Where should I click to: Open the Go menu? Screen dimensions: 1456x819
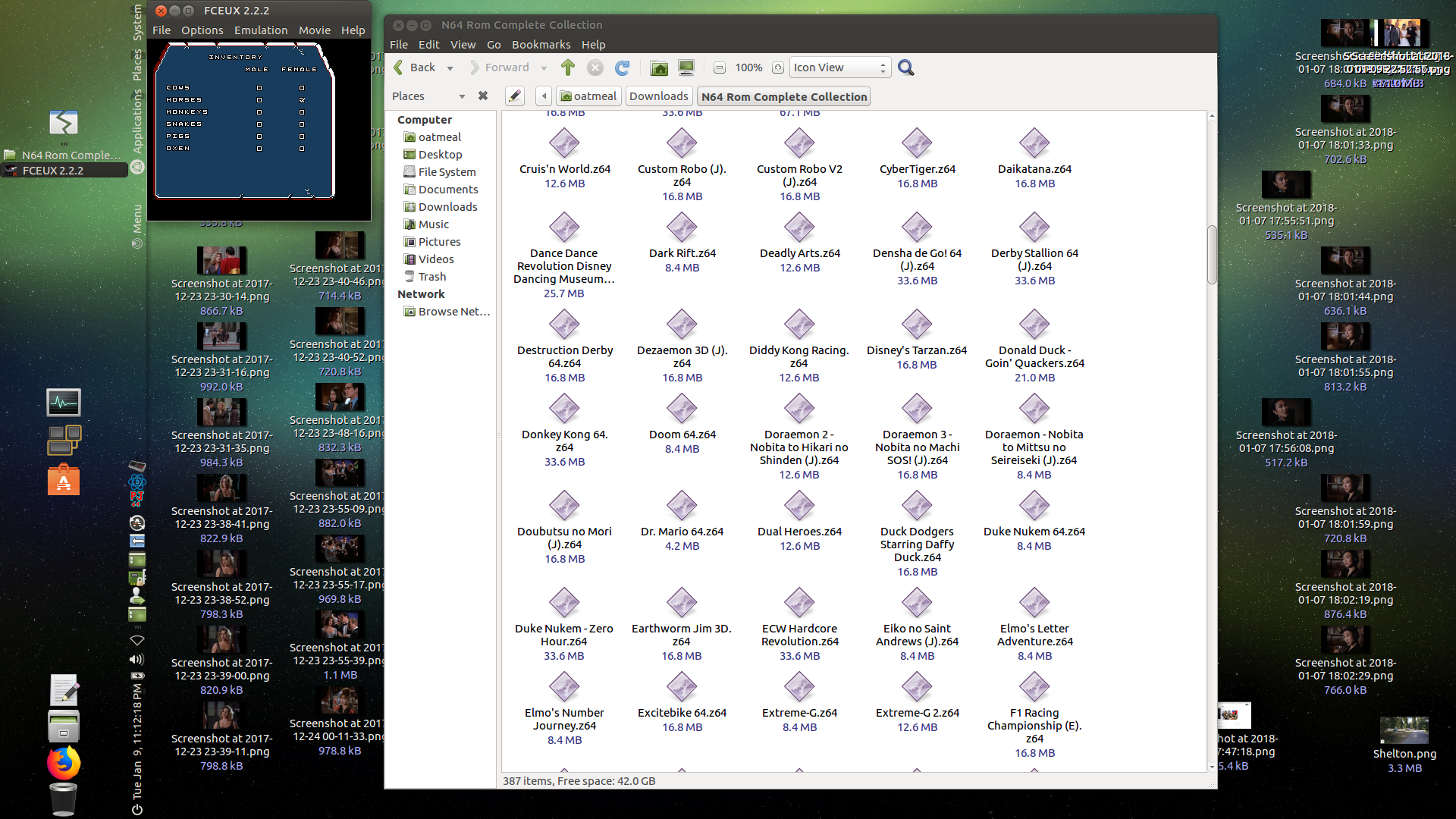(x=494, y=45)
